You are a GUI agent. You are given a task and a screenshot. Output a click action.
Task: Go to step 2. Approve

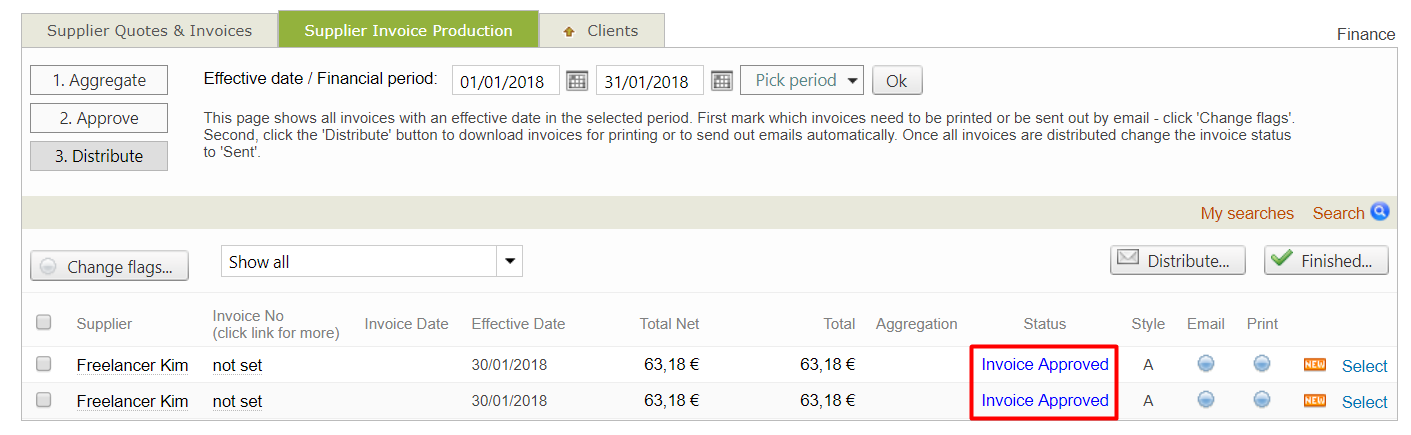pos(99,118)
